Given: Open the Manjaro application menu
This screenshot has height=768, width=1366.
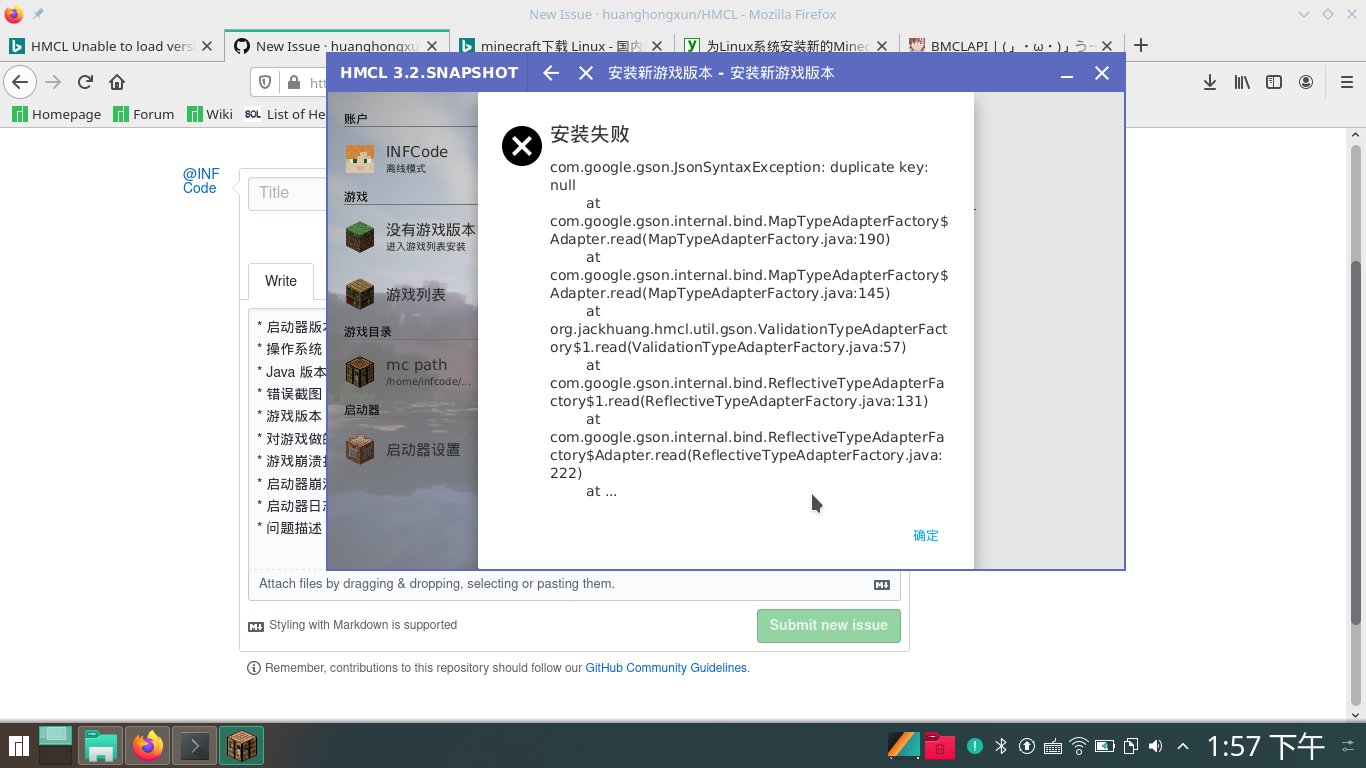Looking at the screenshot, I should pyautogui.click(x=17, y=746).
